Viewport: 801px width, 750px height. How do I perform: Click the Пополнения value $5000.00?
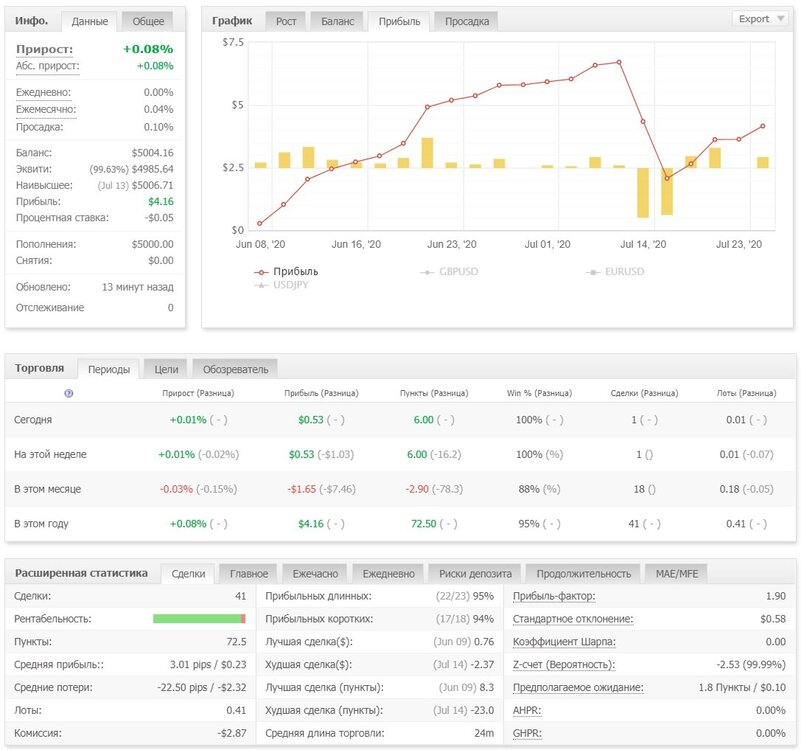152,244
